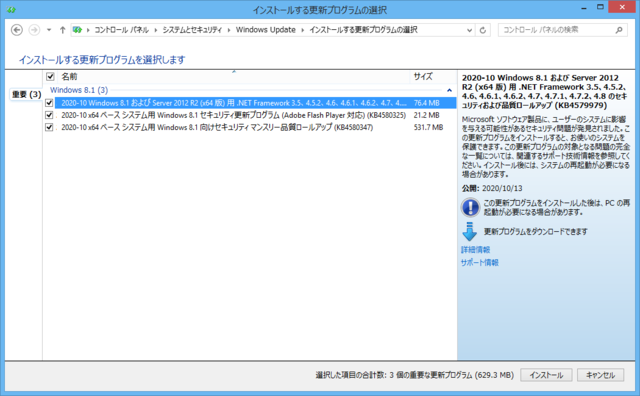This screenshot has width=640, height=396.
Task: Open the サポート情報 link
Action: (480, 263)
